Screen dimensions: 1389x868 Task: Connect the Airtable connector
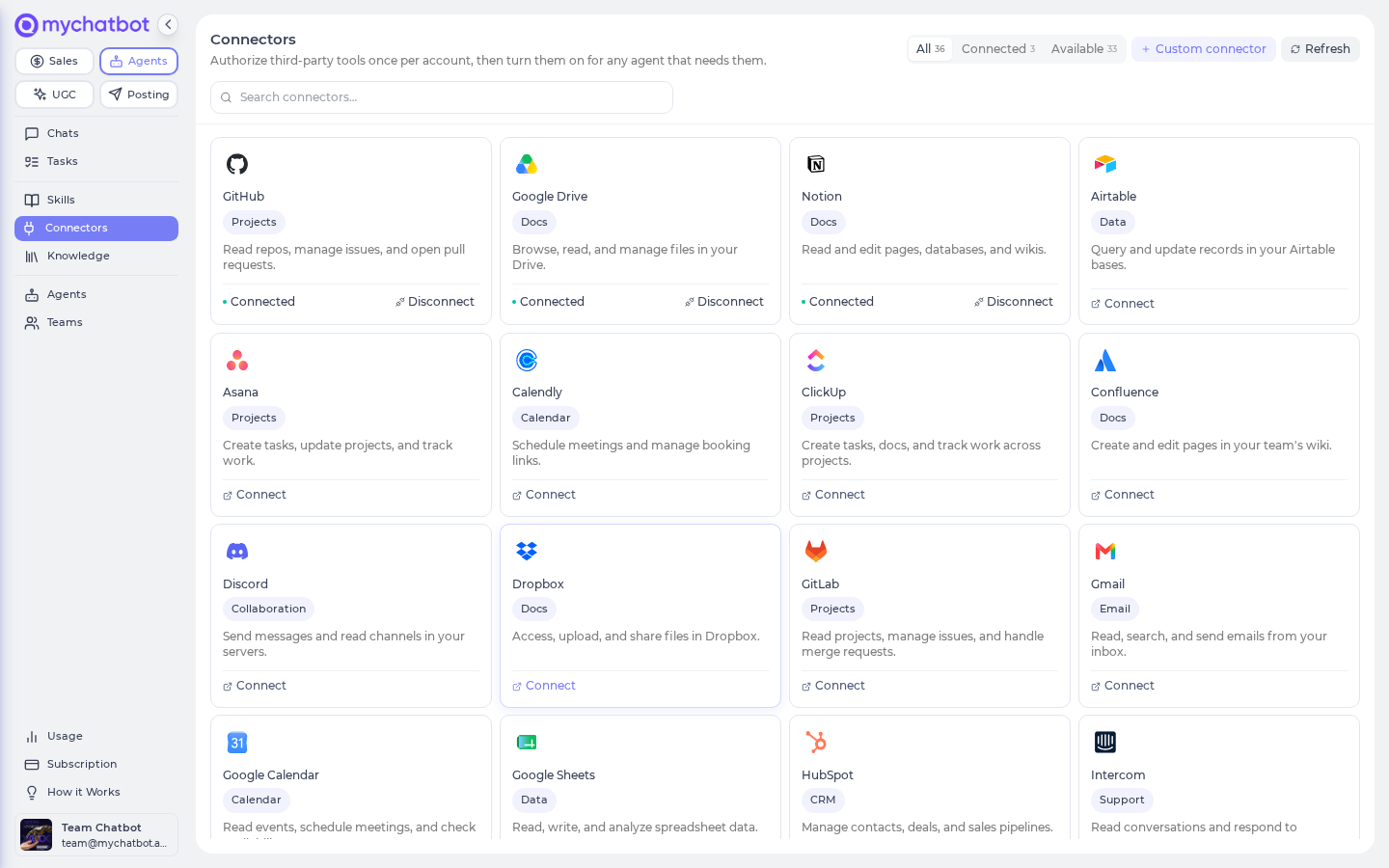click(x=1123, y=304)
